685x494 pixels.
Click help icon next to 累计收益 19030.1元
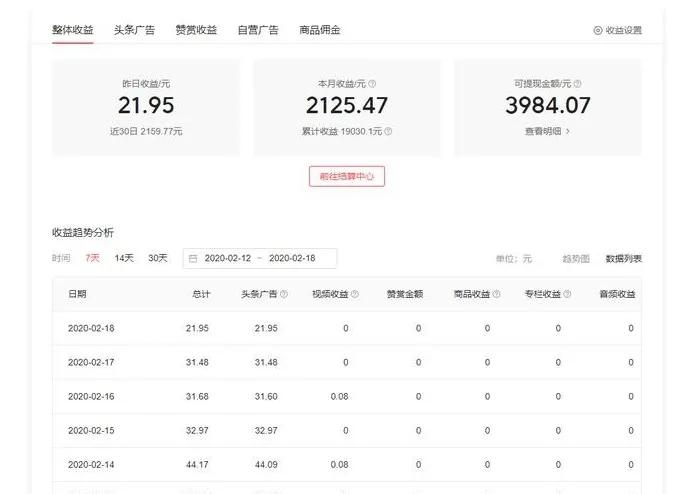[x=388, y=131]
